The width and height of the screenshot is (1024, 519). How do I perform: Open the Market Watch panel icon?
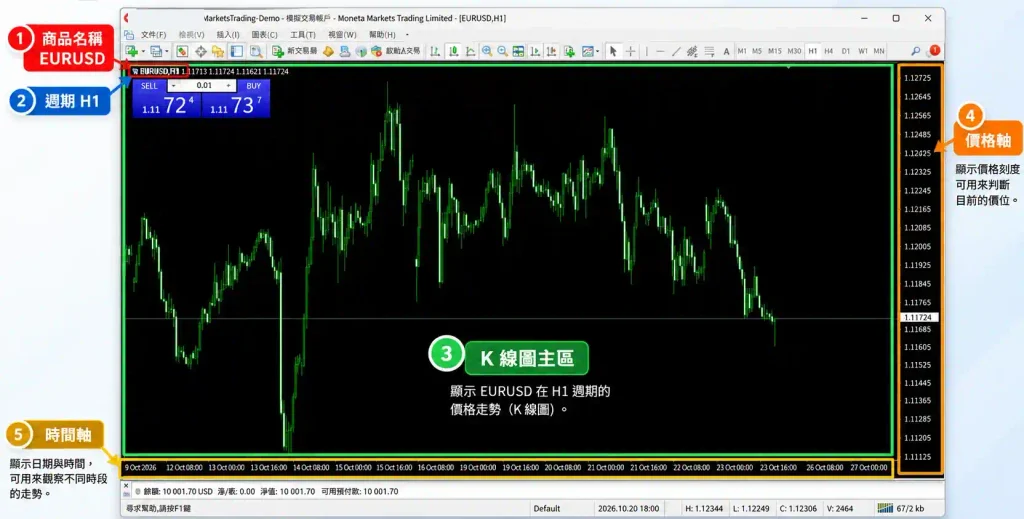click(x=182, y=51)
